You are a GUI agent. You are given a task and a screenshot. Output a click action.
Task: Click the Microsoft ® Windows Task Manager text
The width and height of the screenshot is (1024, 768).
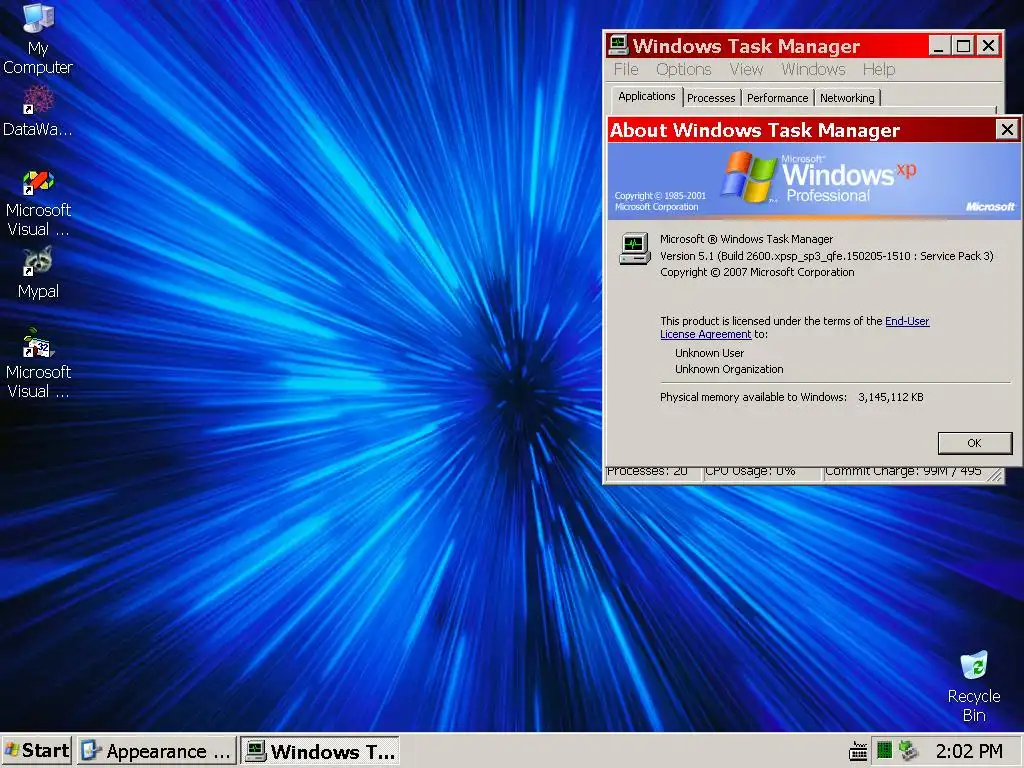[x=746, y=239]
